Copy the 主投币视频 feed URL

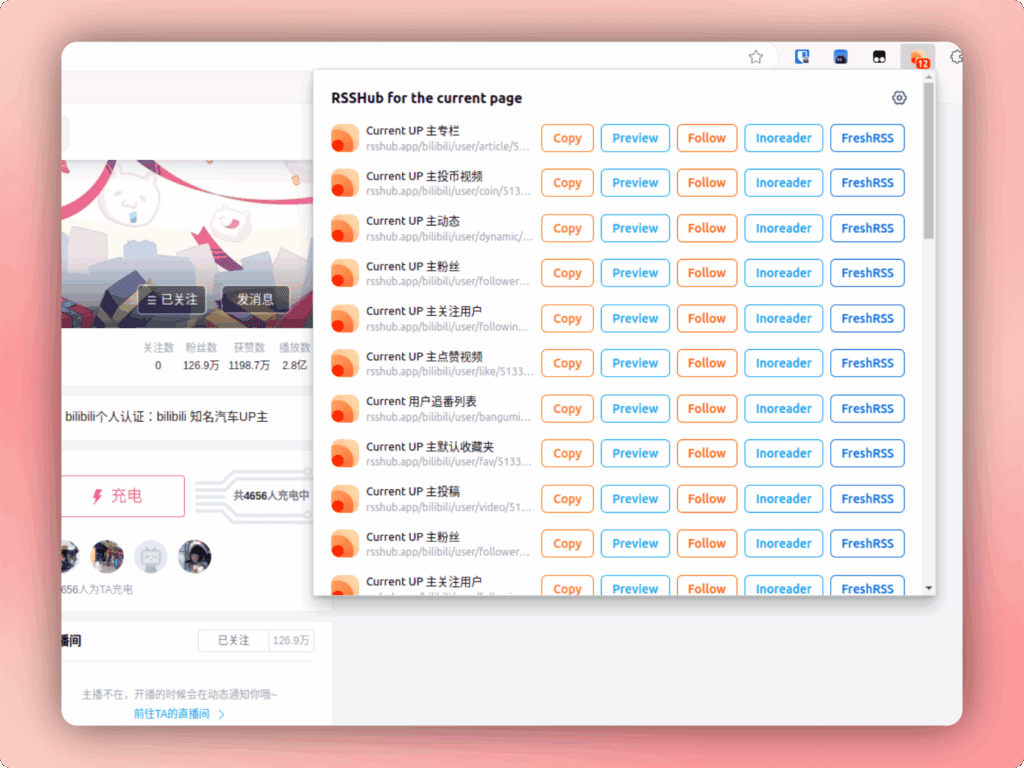[567, 183]
